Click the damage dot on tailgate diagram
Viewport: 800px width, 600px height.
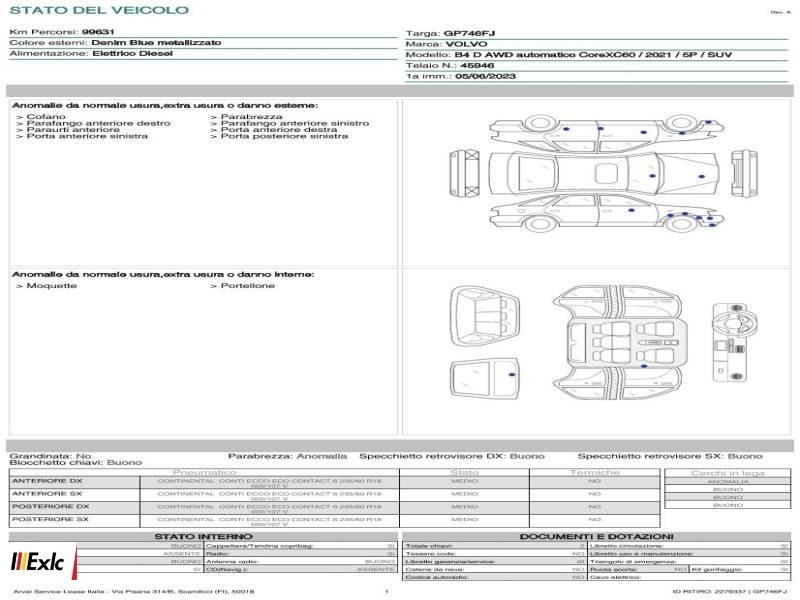click(x=512, y=374)
